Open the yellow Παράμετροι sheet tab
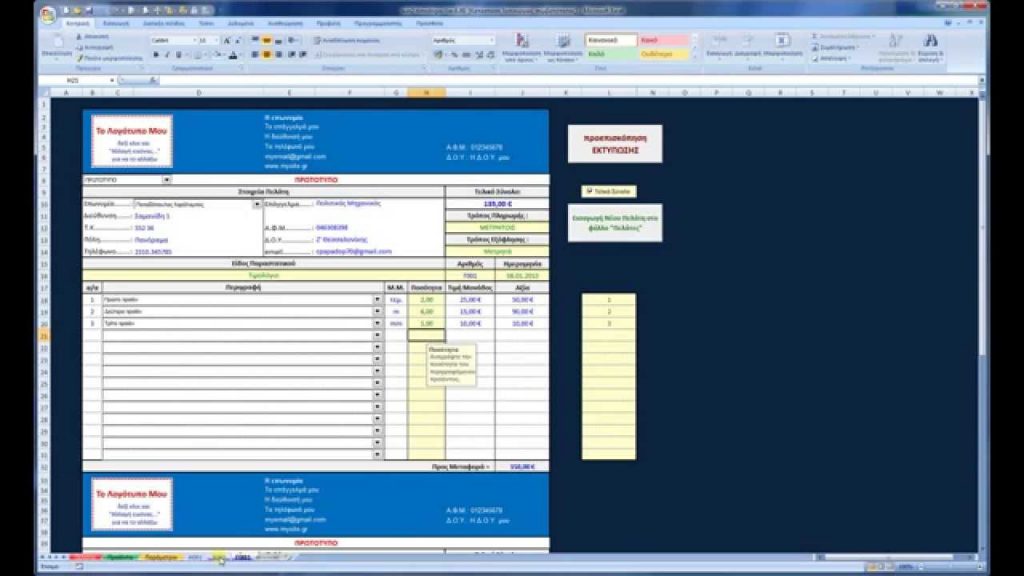The image size is (1024, 576). tap(160, 556)
